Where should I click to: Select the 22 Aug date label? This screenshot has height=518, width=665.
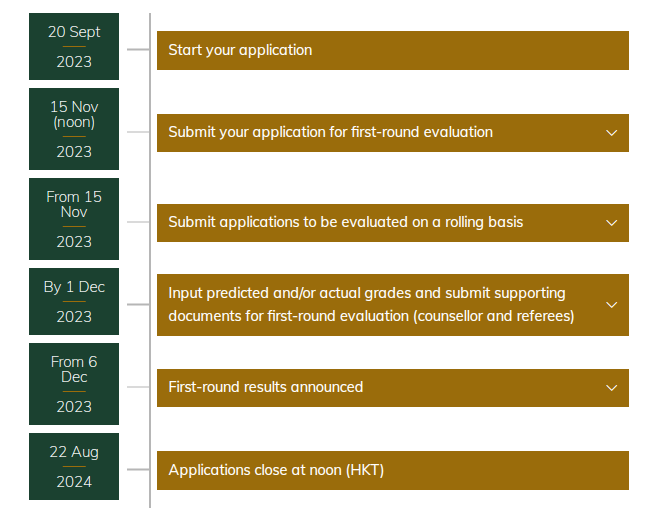(74, 452)
